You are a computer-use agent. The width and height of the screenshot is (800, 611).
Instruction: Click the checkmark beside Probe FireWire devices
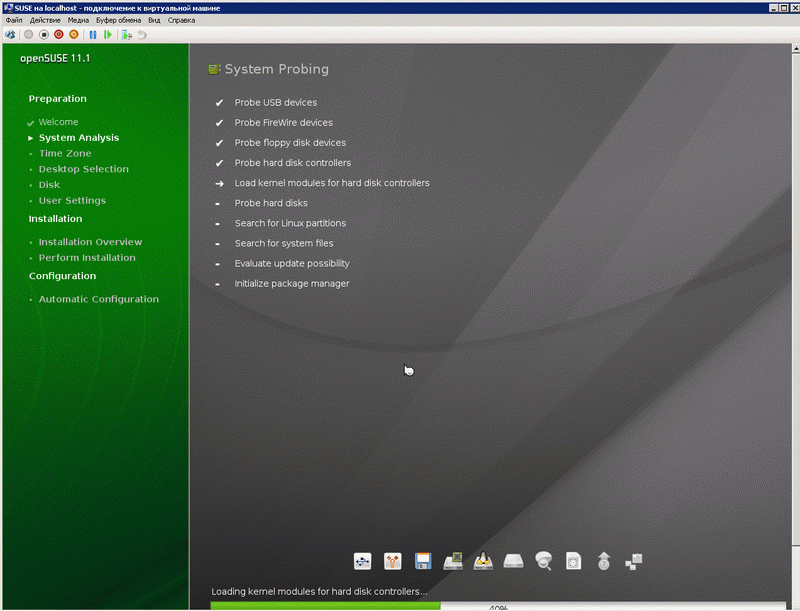[219, 122]
